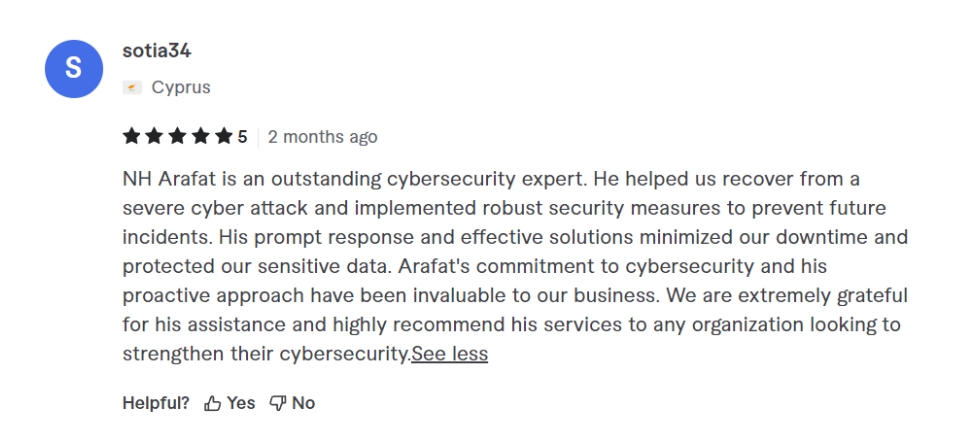Click the rating number 5 beside stars
963x442 pixels.
(242, 136)
